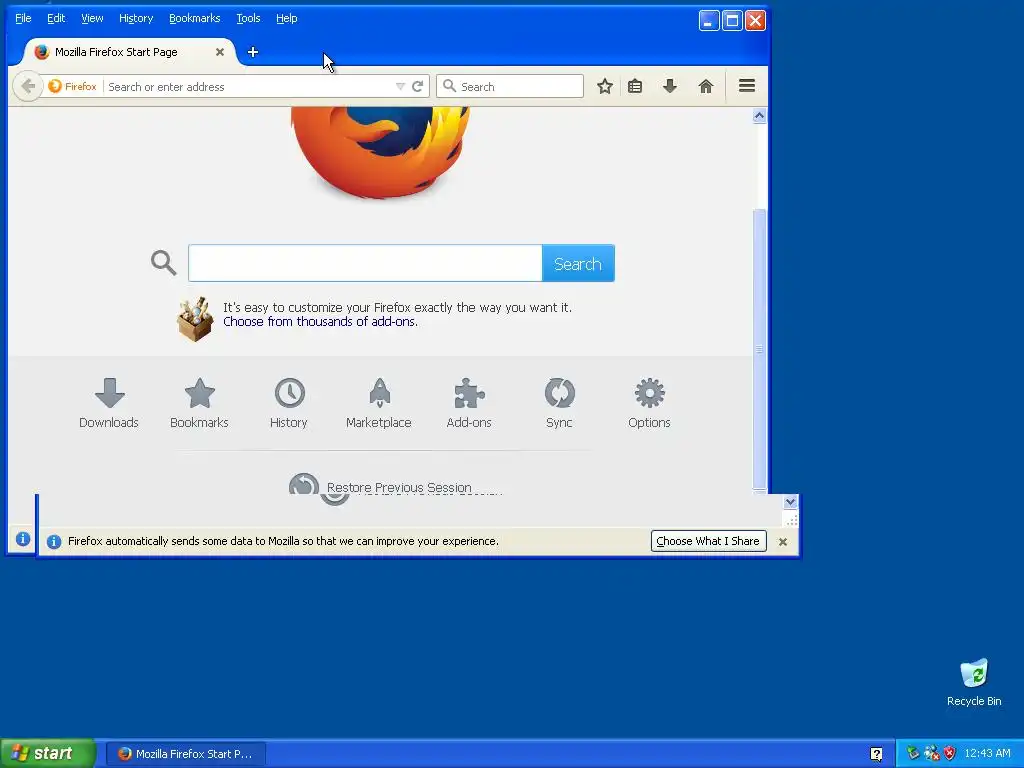The image size is (1024, 768).
Task: Open the hamburger menu
Action: coord(747,86)
